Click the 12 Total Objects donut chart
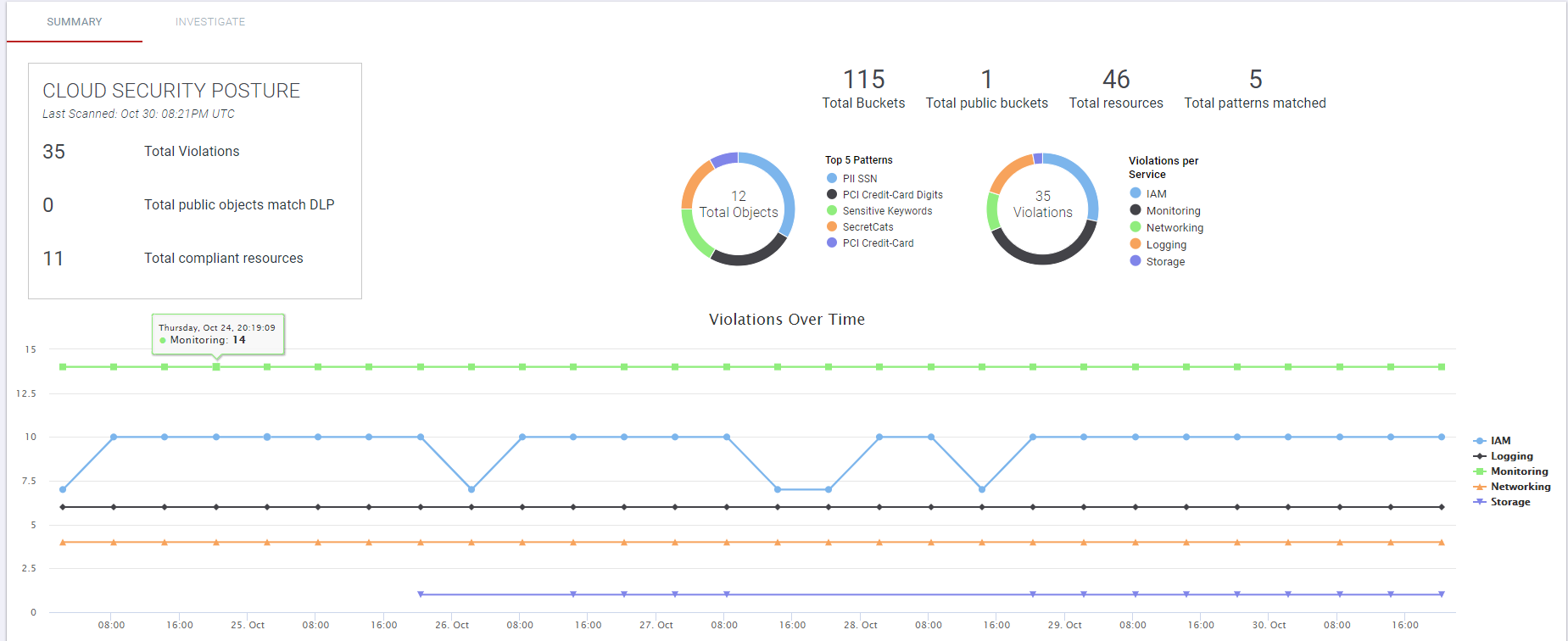1568x641 pixels. [739, 209]
